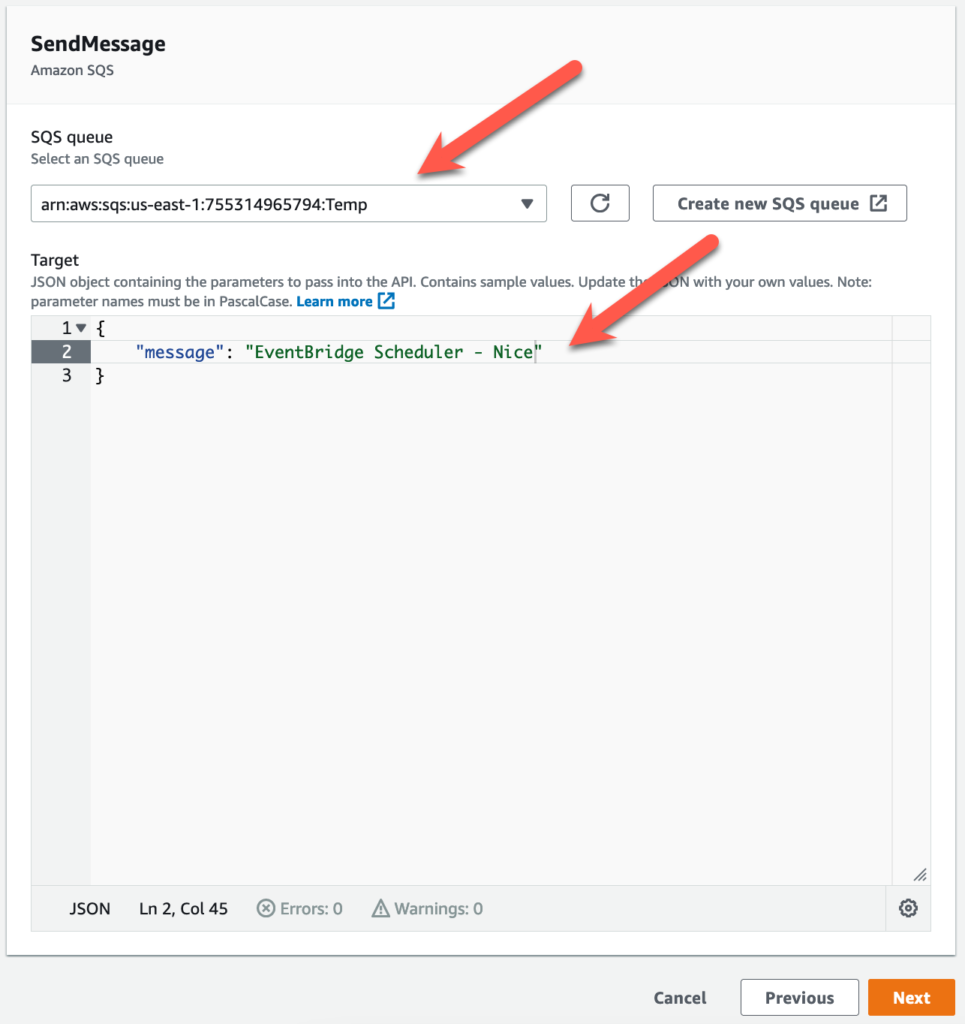Image resolution: width=965 pixels, height=1024 pixels.
Task: Click Create new SQS queue button
Action: tap(780, 203)
